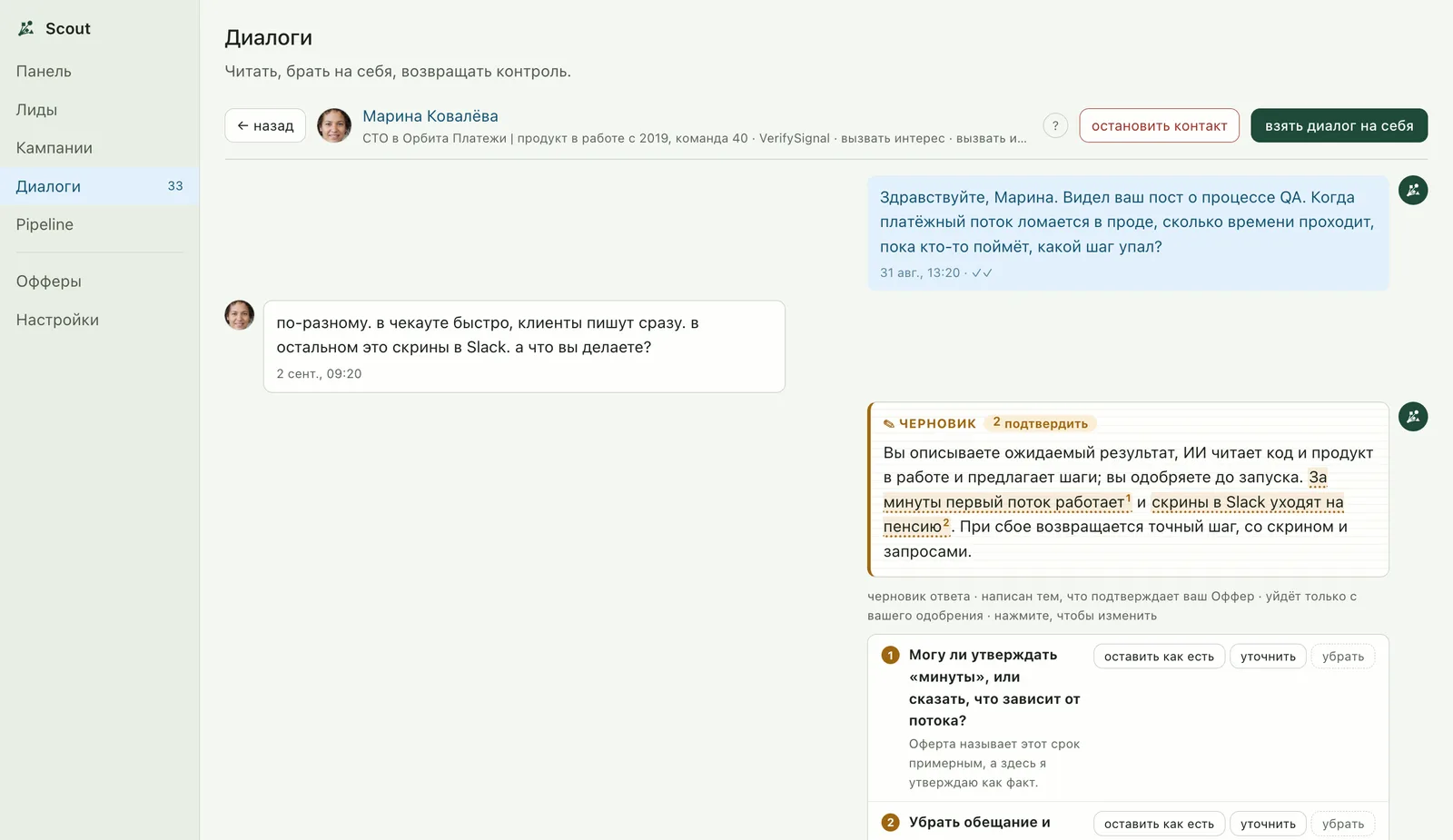Select Диалоги sidebar item
The width and height of the screenshot is (1453, 840).
click(x=100, y=186)
